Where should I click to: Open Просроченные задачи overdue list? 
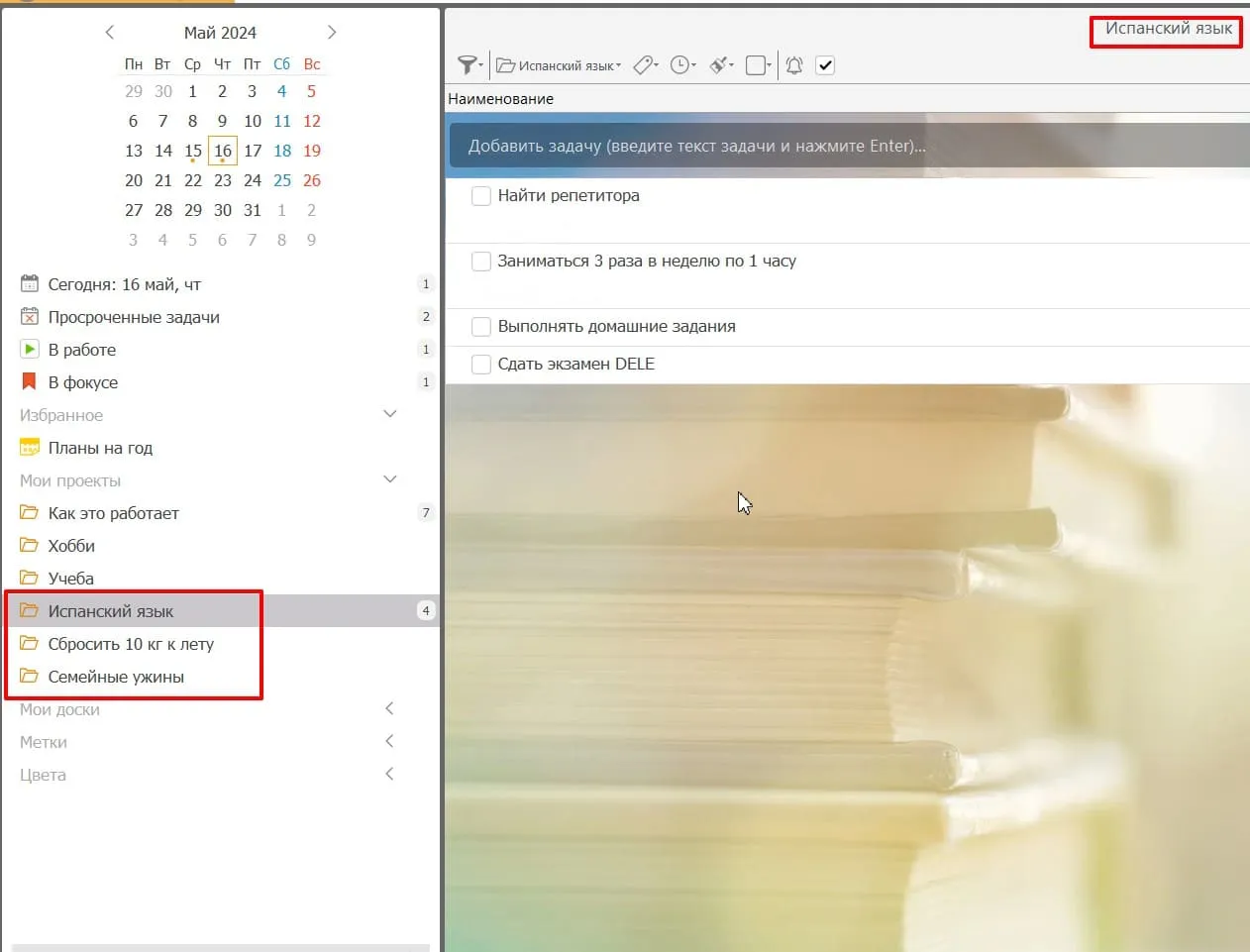[x=134, y=317]
